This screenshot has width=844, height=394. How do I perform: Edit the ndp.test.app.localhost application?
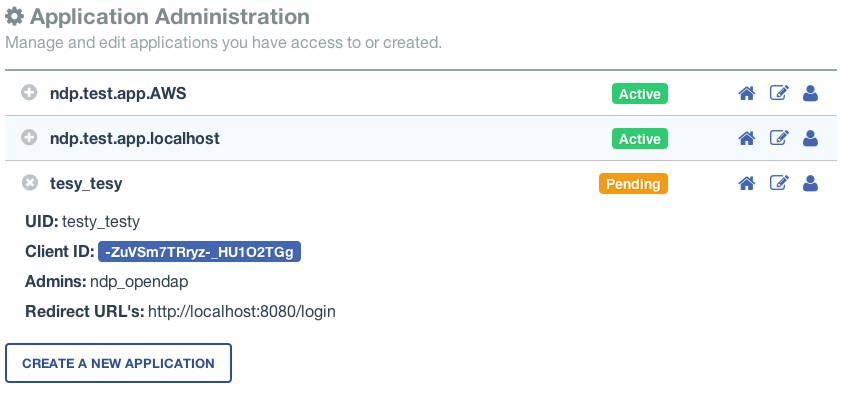tap(779, 138)
